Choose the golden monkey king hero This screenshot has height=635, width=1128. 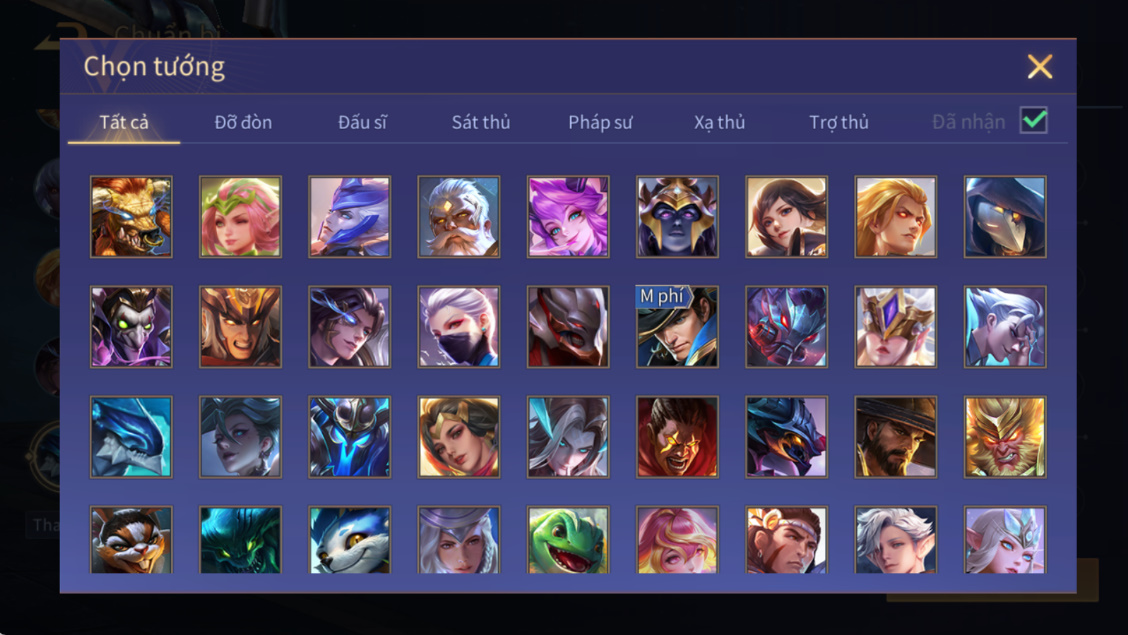(x=1005, y=437)
